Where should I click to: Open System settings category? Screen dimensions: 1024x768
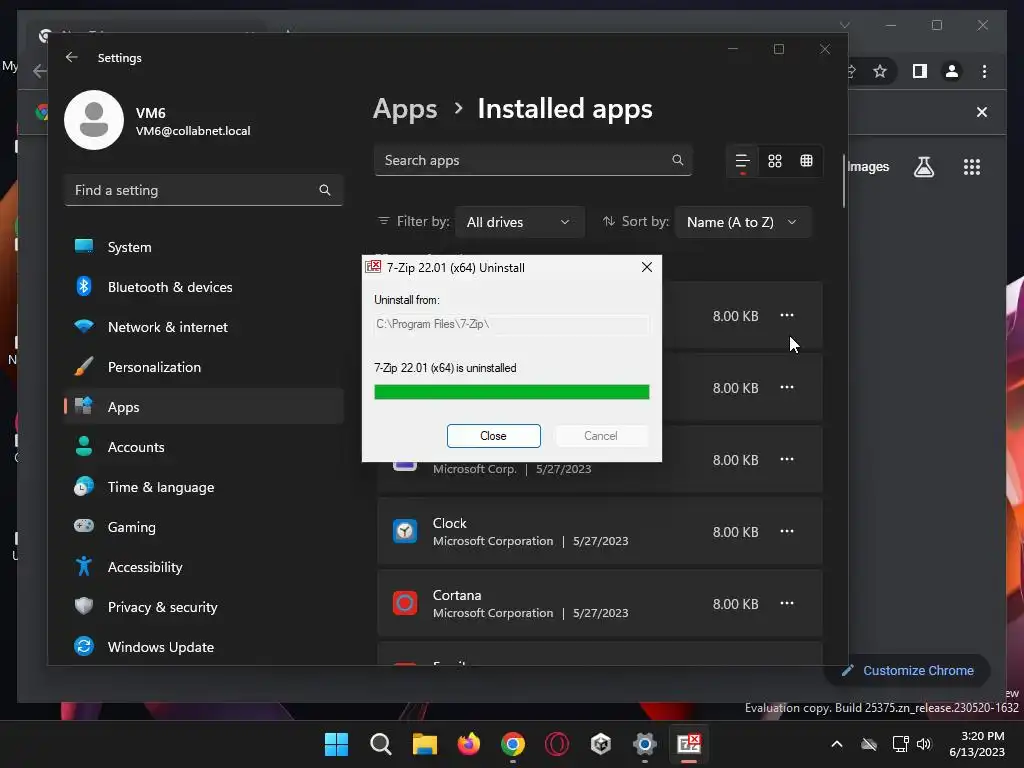tap(204, 247)
